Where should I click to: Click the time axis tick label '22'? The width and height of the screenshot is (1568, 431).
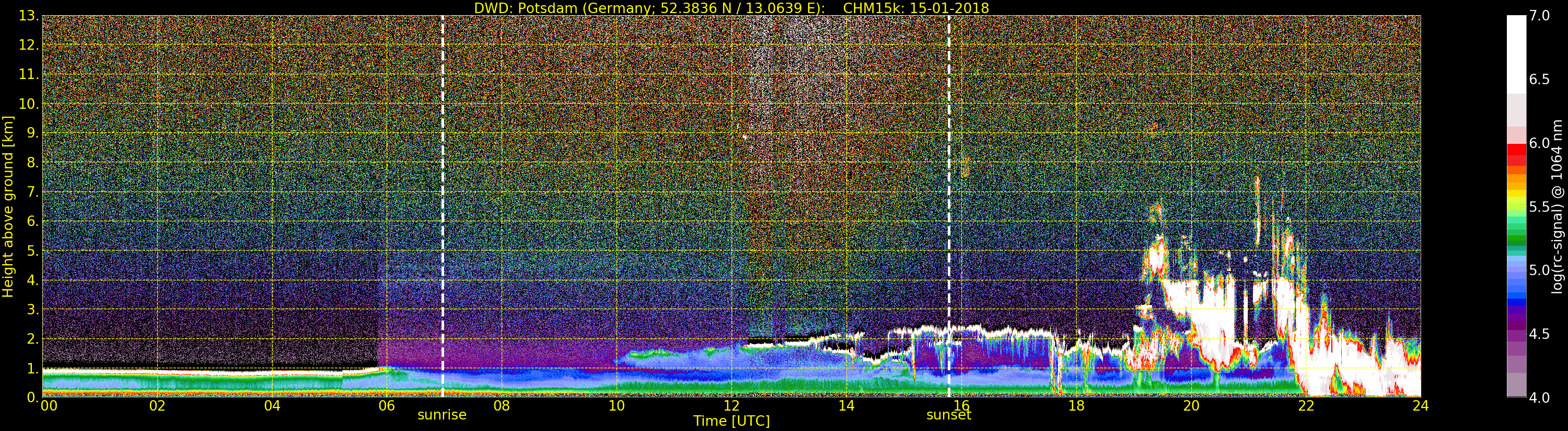click(1306, 406)
